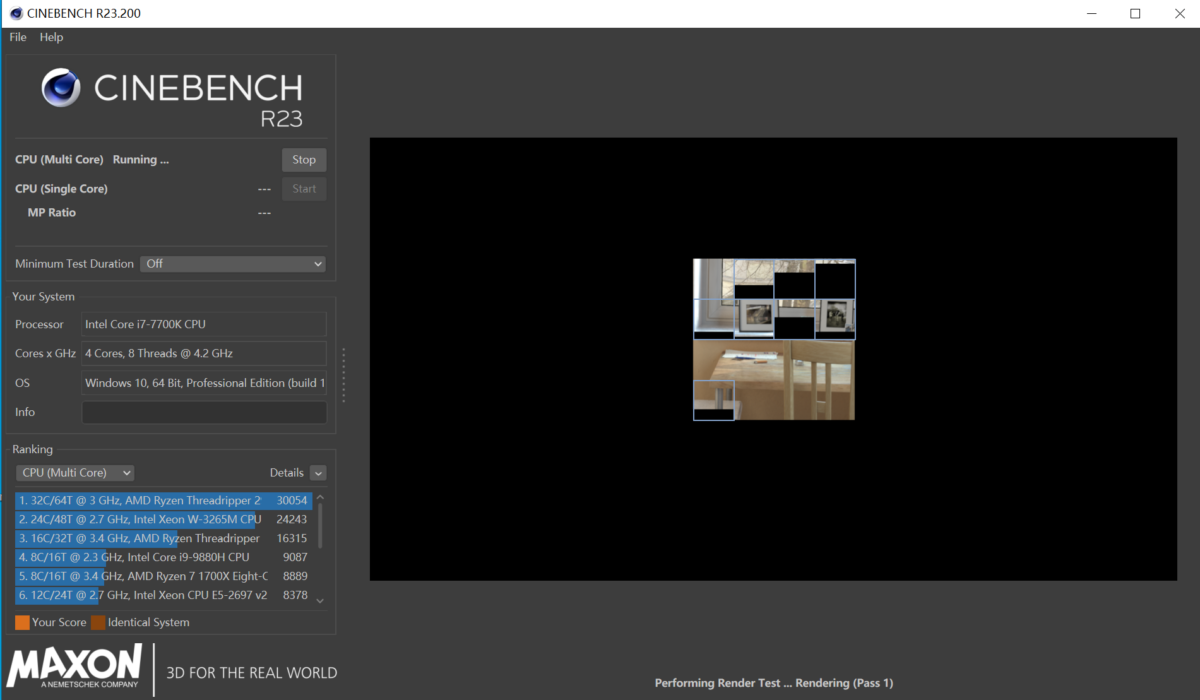This screenshot has height=700, width=1200.
Task: Click the CPU (Single Core) Start button
Action: point(304,188)
